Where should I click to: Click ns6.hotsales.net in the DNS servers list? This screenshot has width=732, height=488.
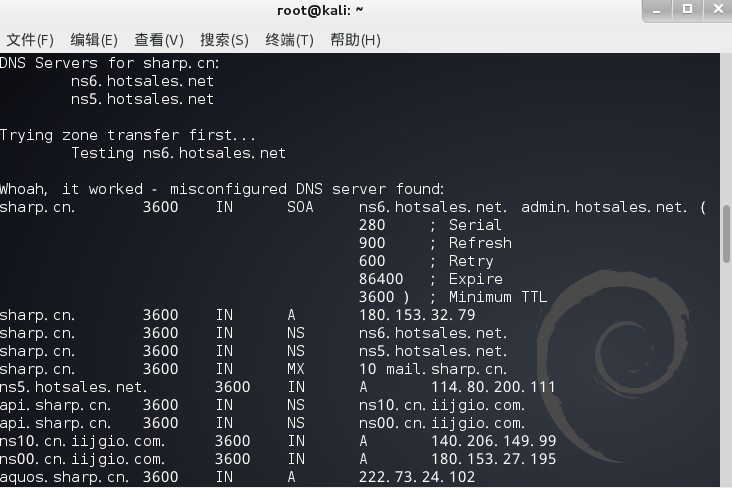pos(142,81)
